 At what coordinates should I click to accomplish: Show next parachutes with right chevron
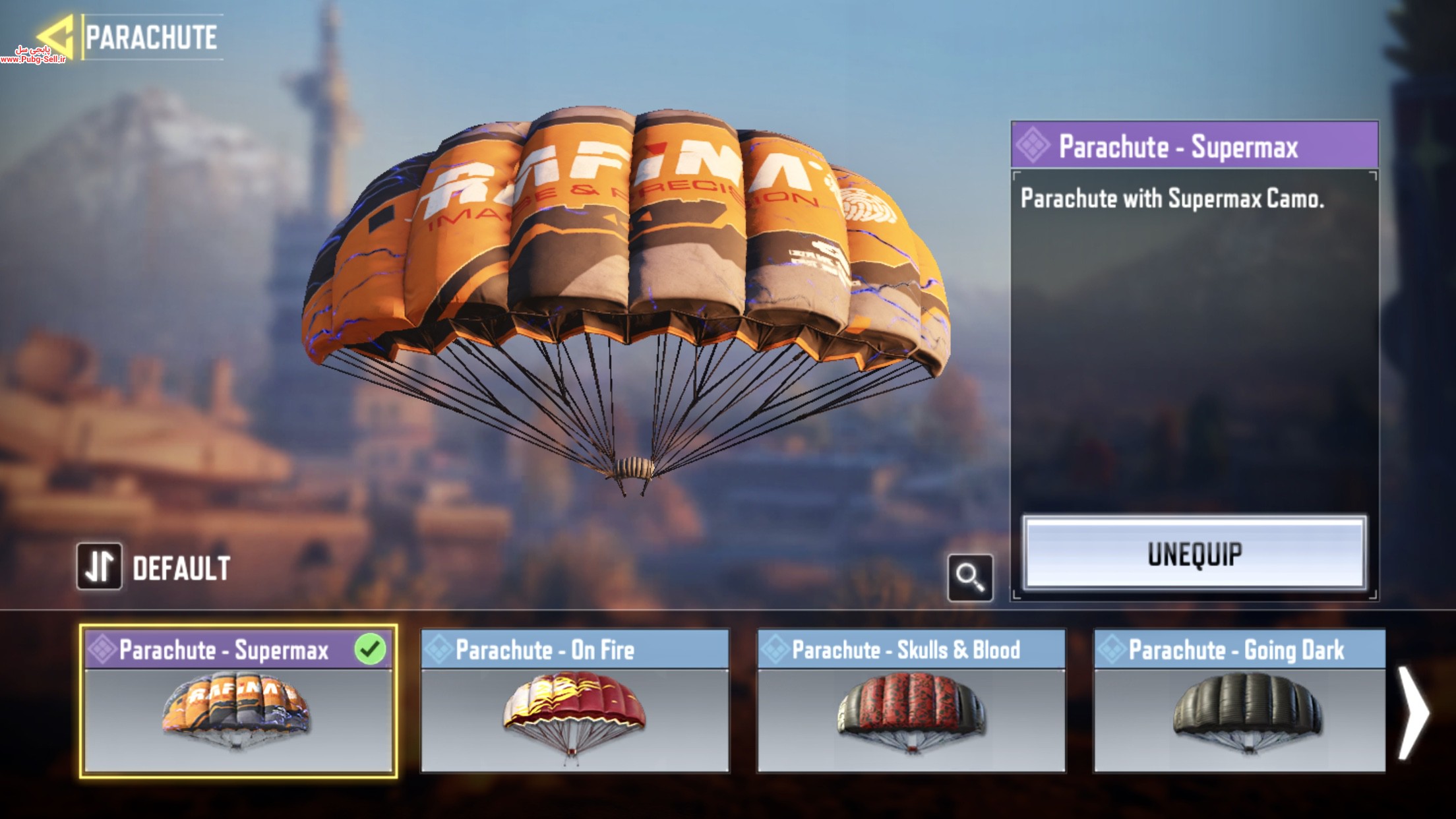(x=1413, y=712)
